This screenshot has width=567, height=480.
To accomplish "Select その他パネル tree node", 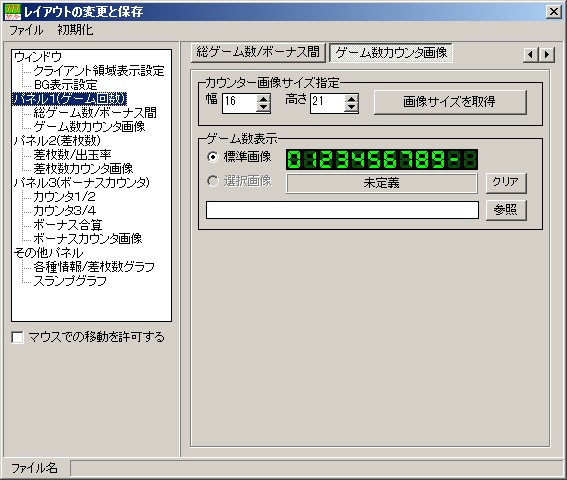I will tap(48, 252).
